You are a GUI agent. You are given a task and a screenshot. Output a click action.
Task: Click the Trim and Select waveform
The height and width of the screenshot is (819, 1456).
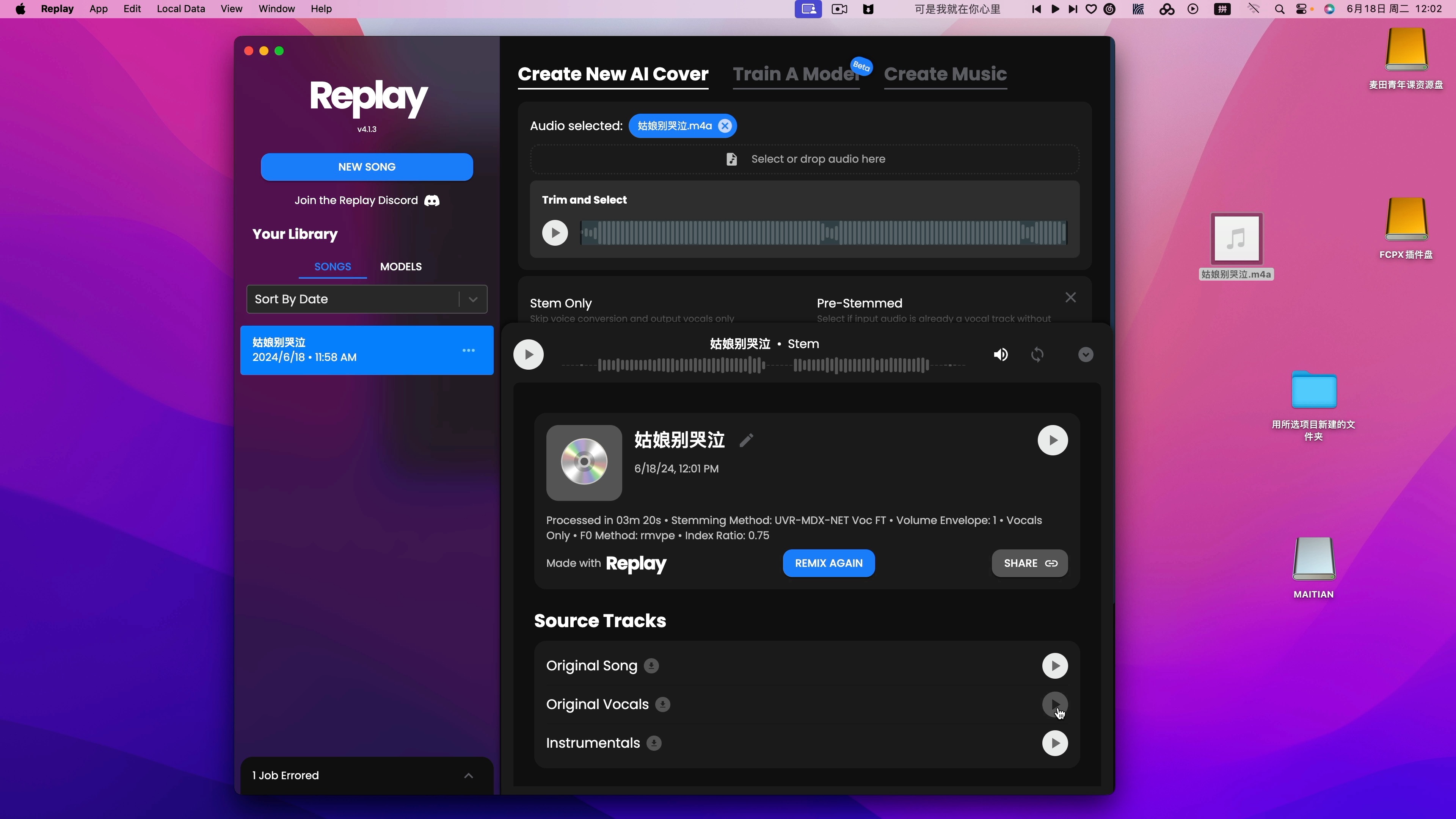824,233
